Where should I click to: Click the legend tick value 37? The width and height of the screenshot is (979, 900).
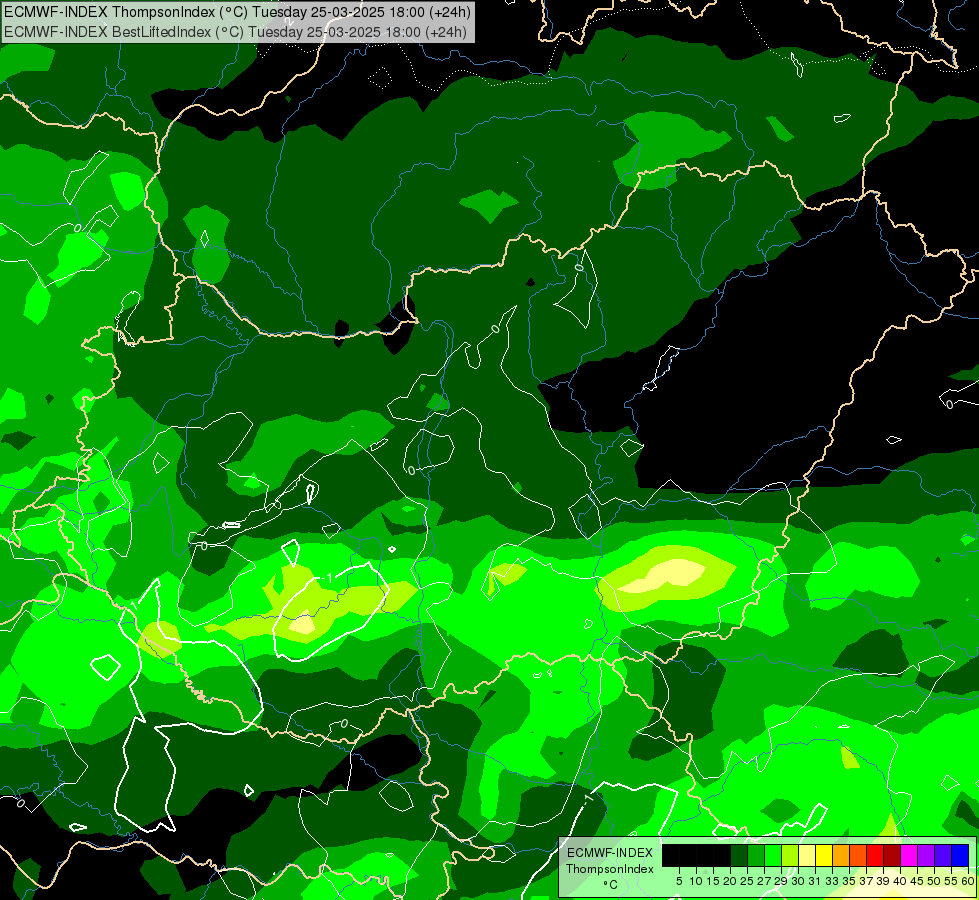[x=867, y=881]
